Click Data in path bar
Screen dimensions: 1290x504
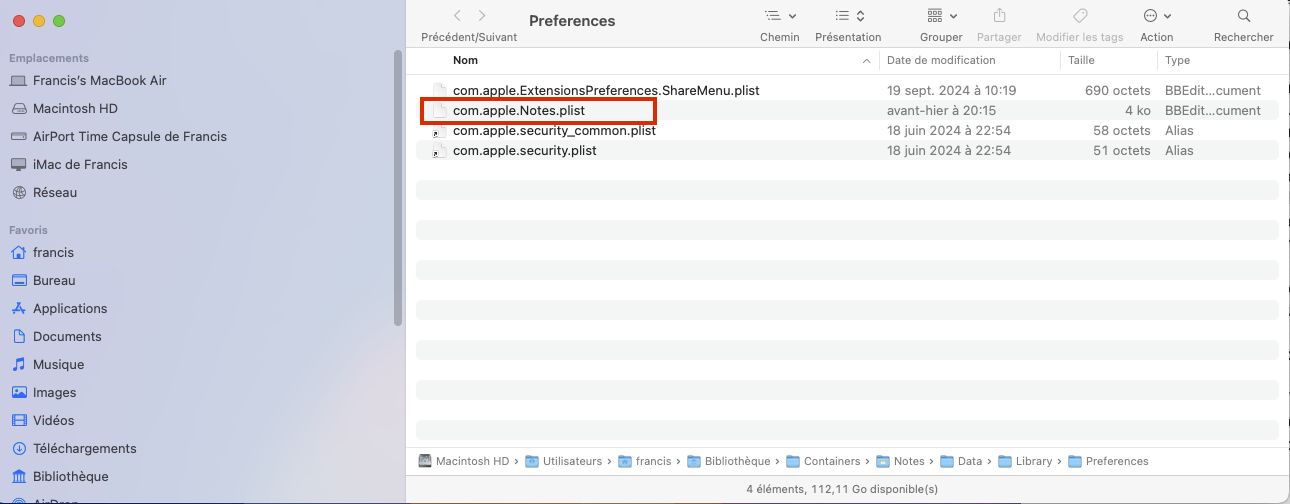point(960,461)
